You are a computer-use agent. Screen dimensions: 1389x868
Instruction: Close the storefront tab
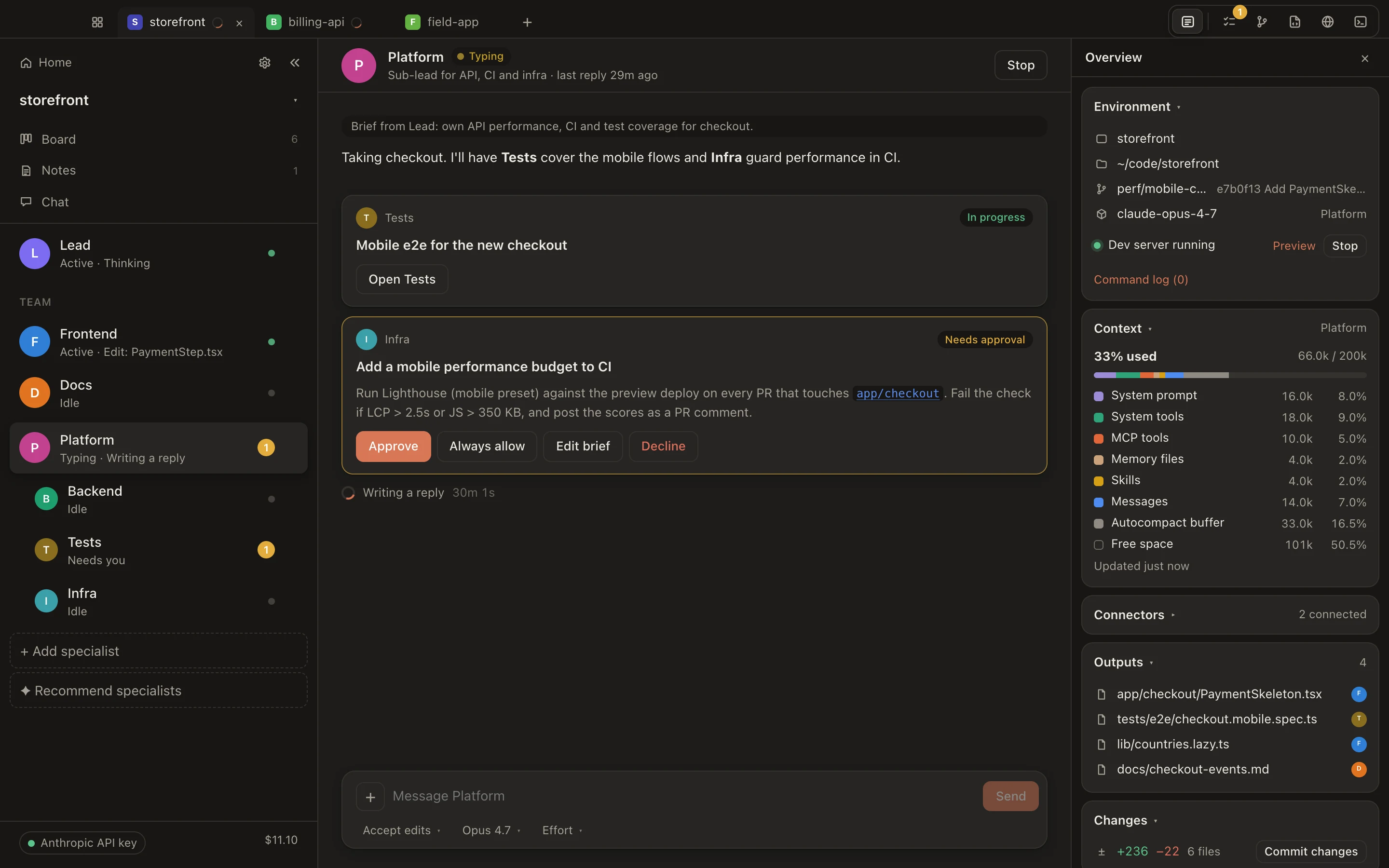click(x=239, y=23)
